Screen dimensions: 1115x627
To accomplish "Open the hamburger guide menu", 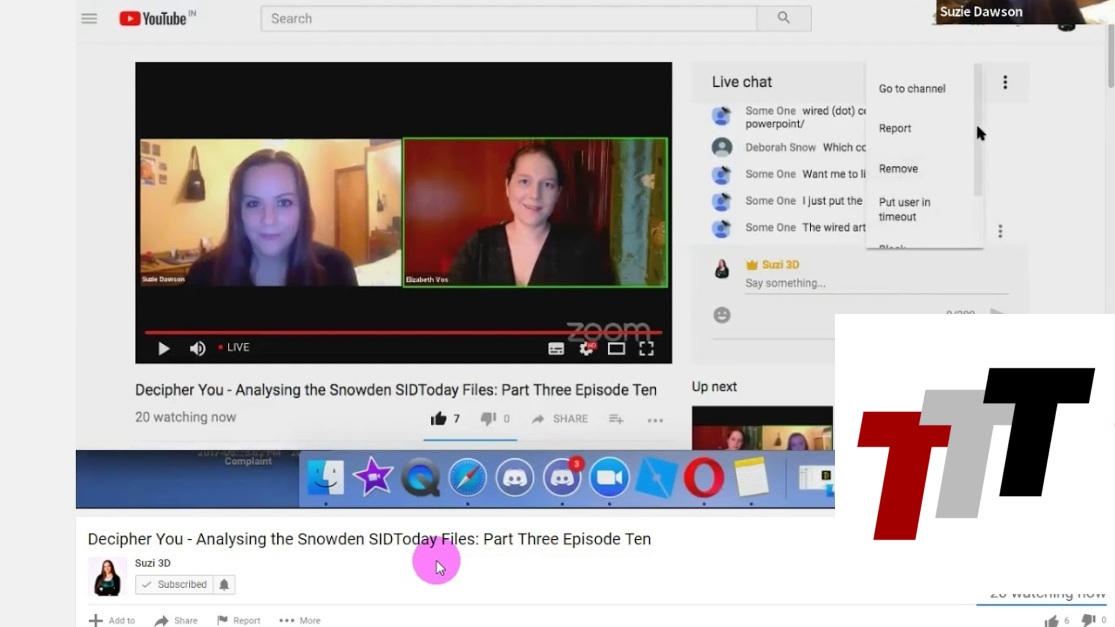I will 89,18.
